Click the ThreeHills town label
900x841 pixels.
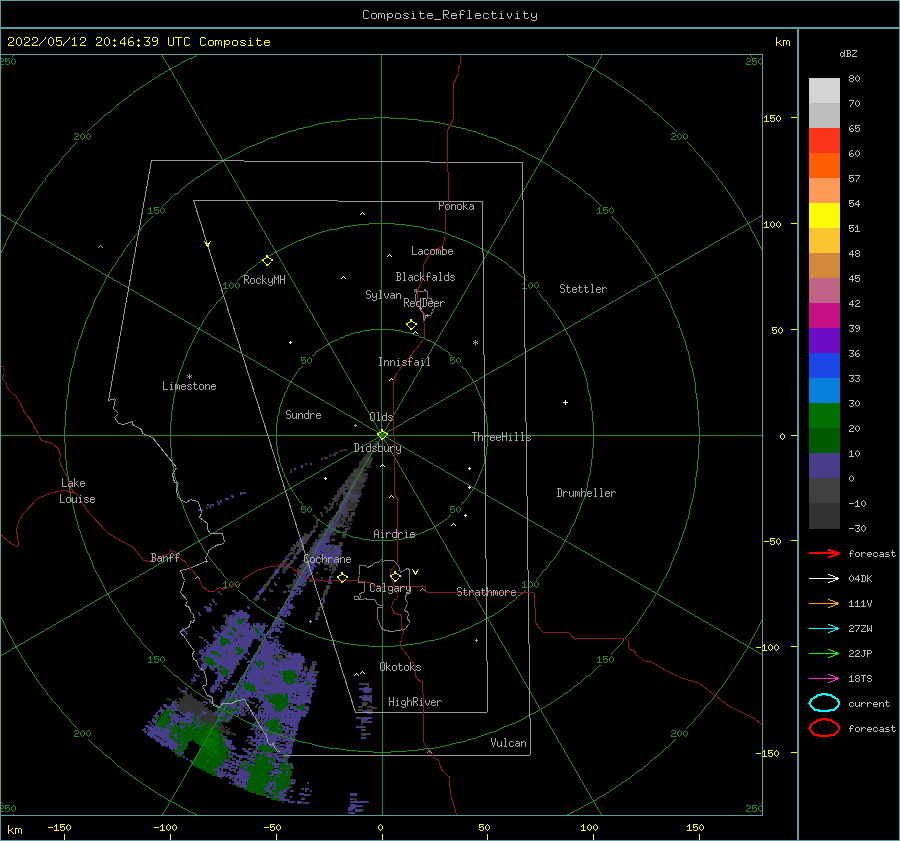501,437
